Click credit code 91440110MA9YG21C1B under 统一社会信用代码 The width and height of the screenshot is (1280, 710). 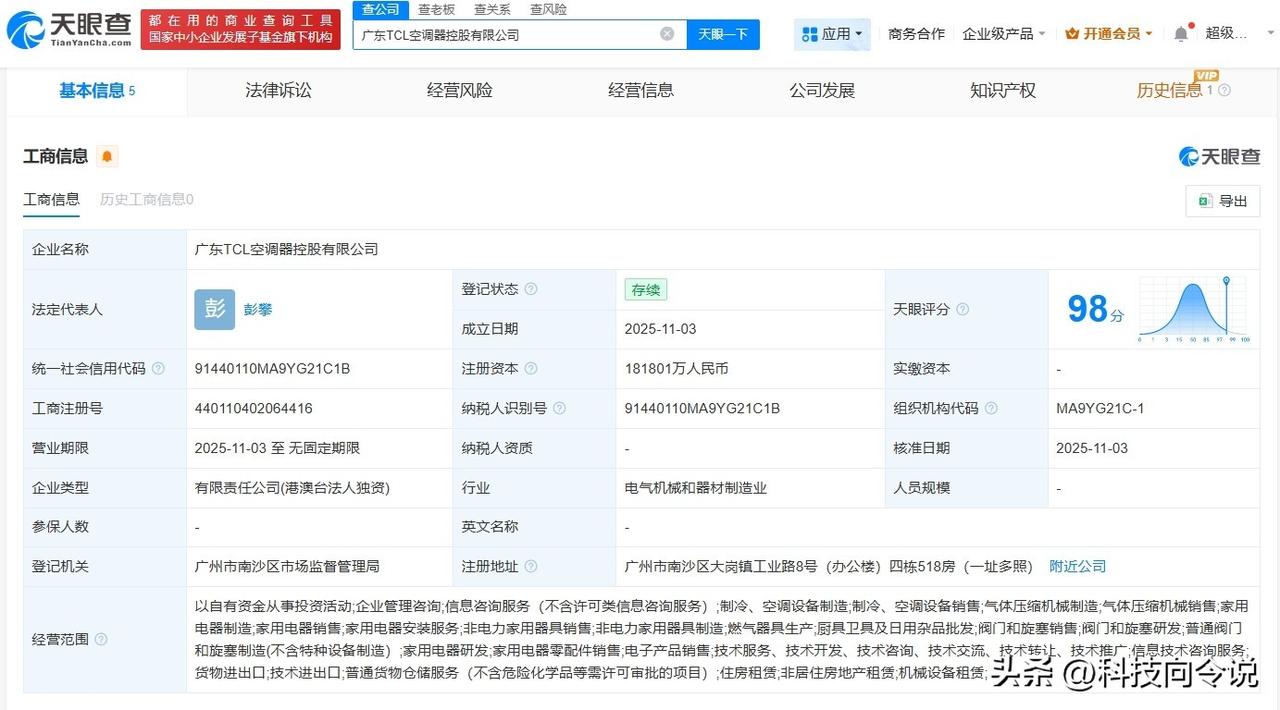[272, 368]
